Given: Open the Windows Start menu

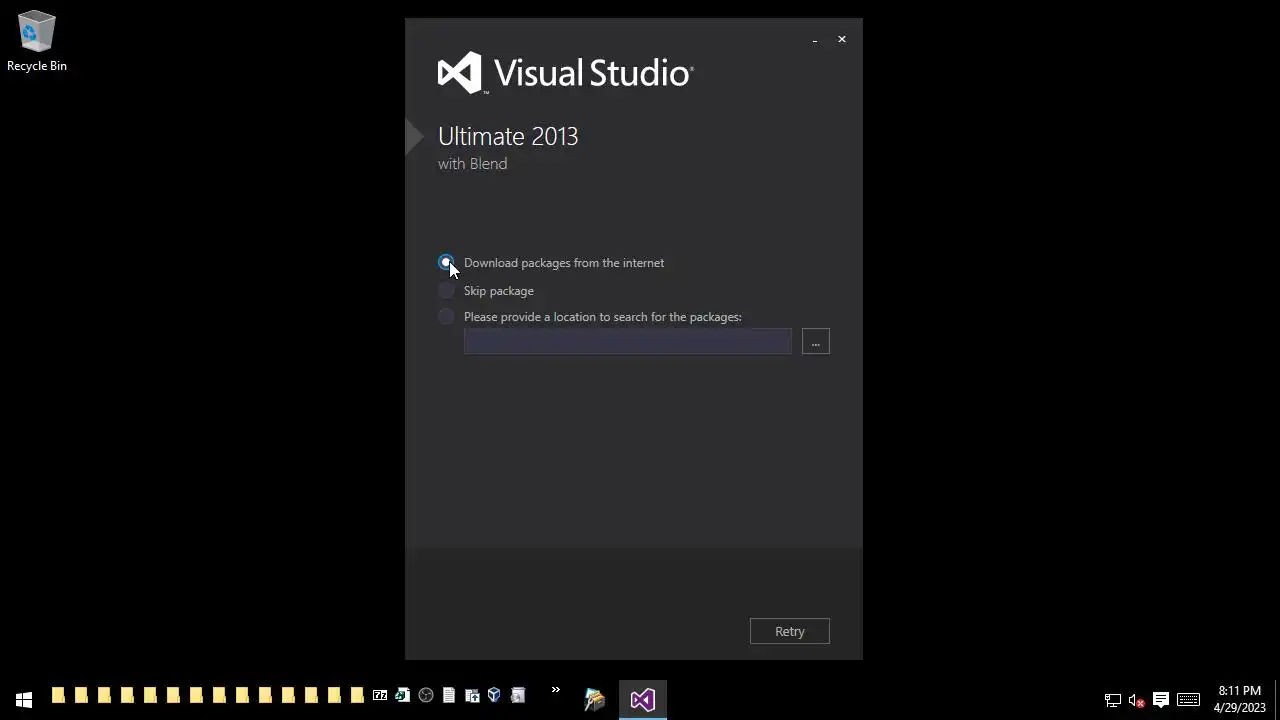Looking at the screenshot, I should tap(24, 698).
